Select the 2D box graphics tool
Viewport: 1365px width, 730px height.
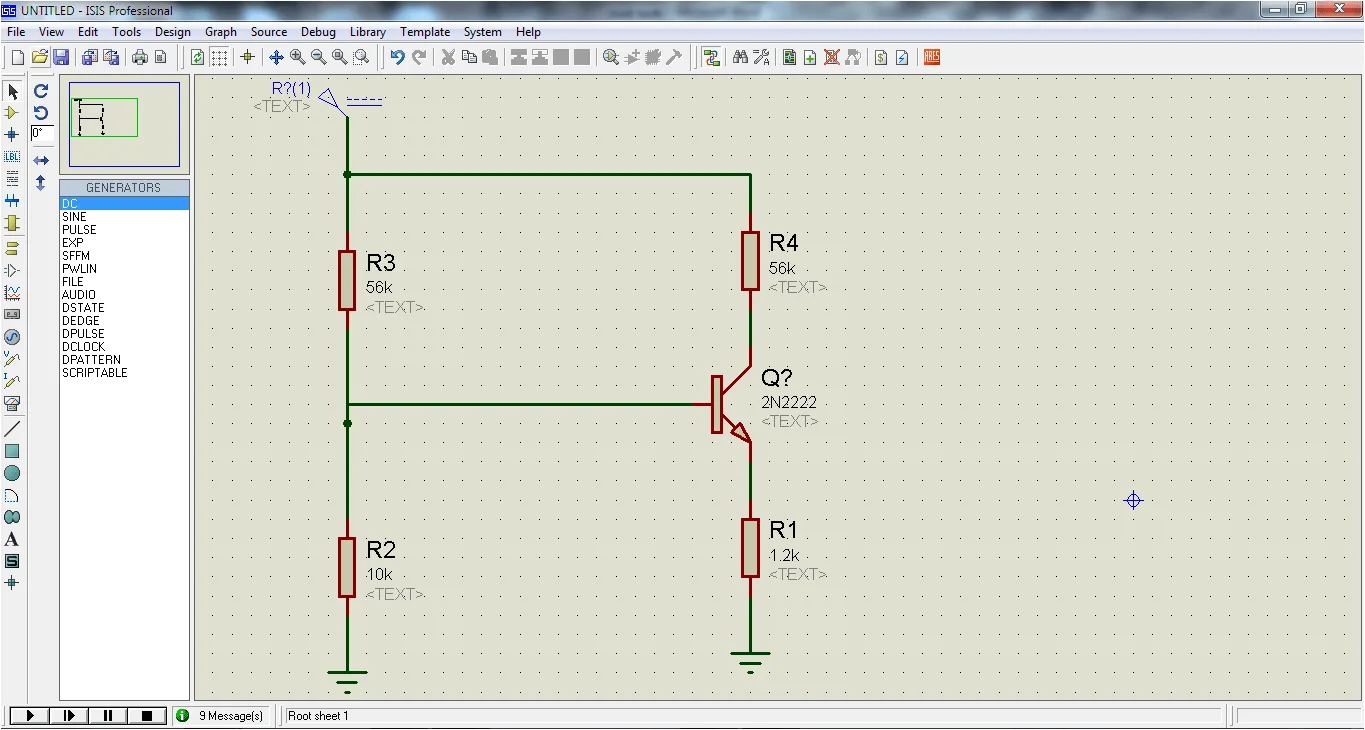tap(12, 451)
